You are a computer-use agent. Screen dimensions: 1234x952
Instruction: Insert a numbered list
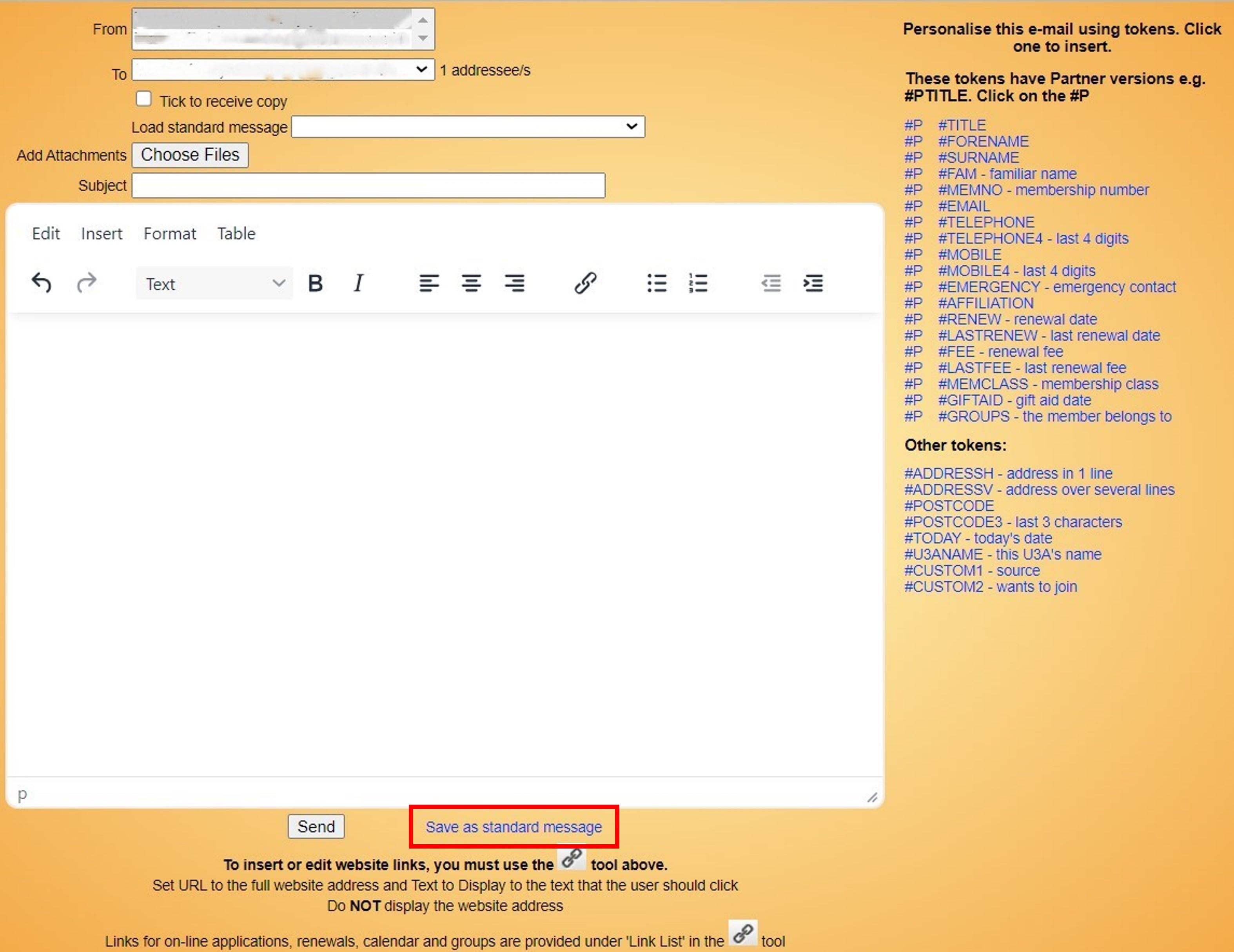(x=699, y=283)
